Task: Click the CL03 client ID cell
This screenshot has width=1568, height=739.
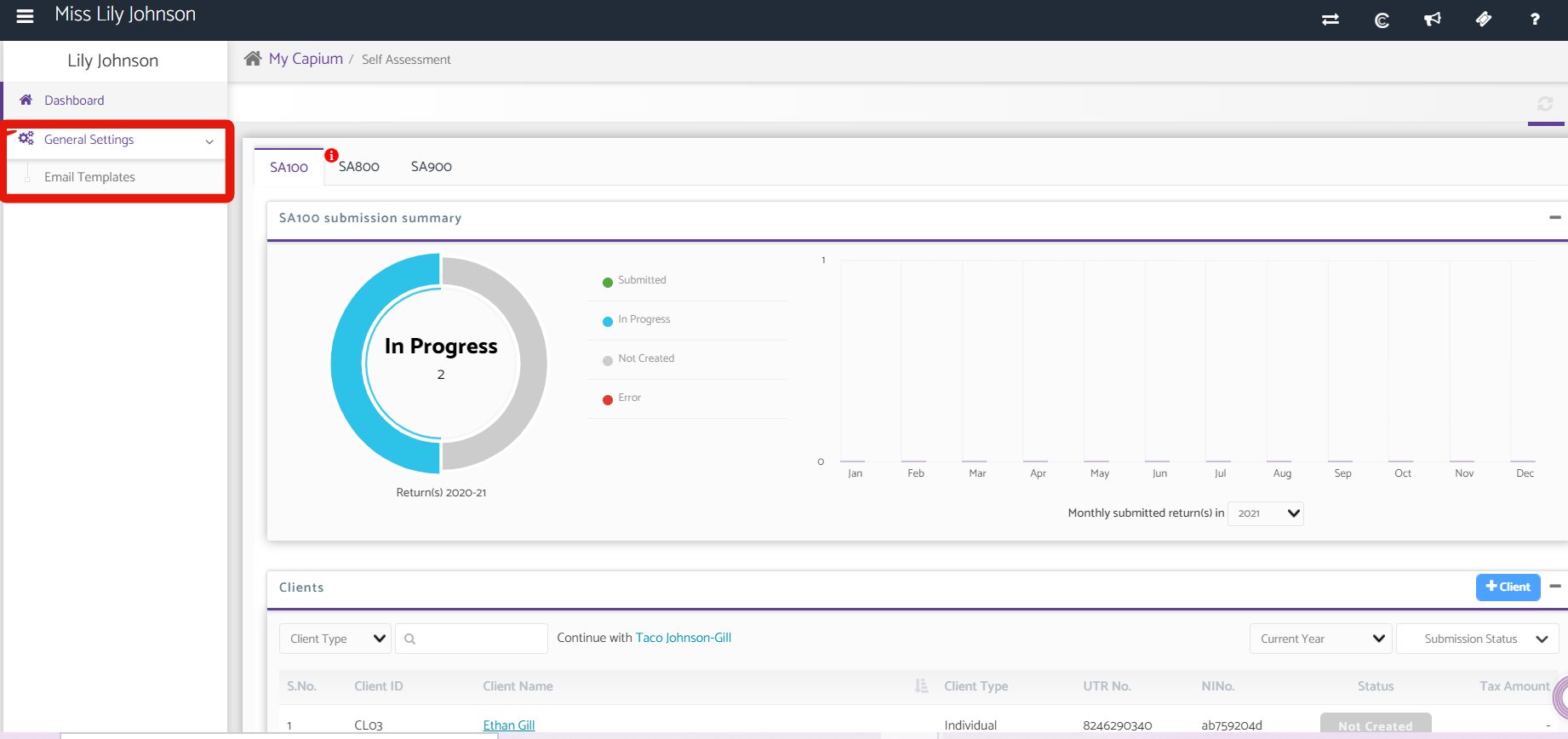Action: tap(369, 725)
